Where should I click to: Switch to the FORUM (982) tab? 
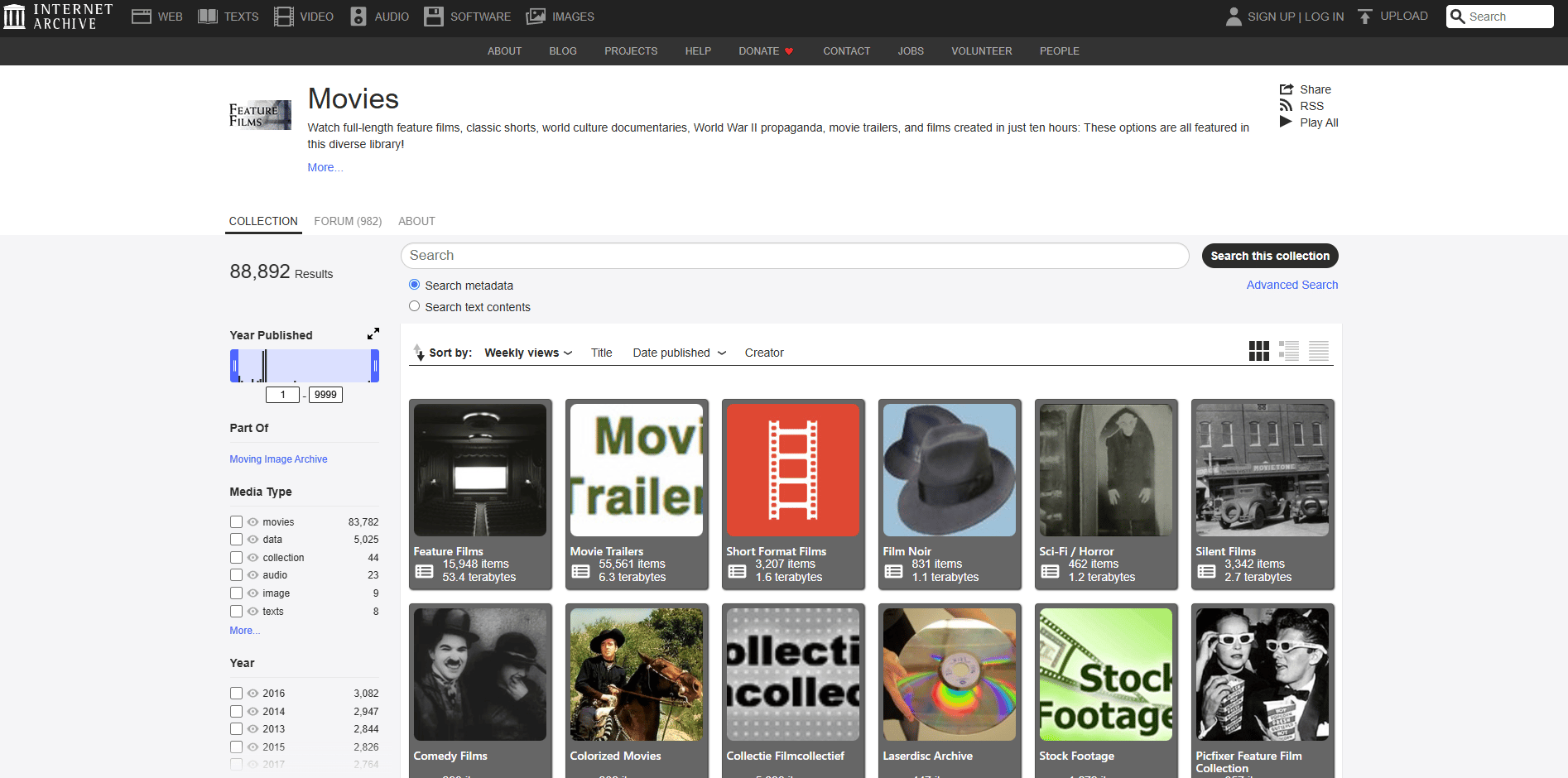point(348,221)
